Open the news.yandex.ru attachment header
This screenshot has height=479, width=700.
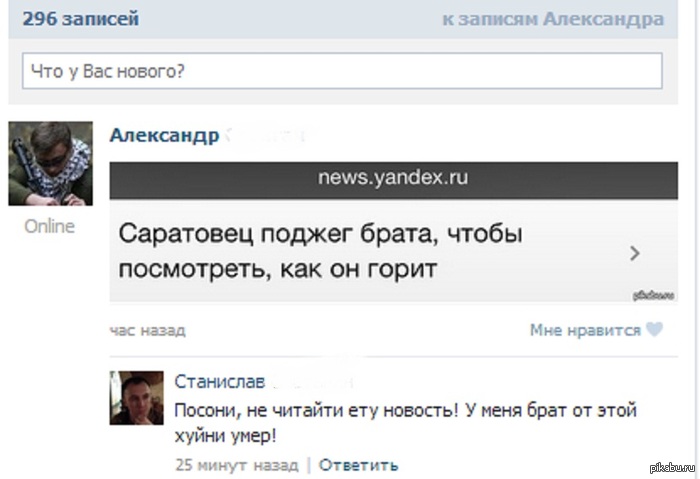click(x=393, y=180)
